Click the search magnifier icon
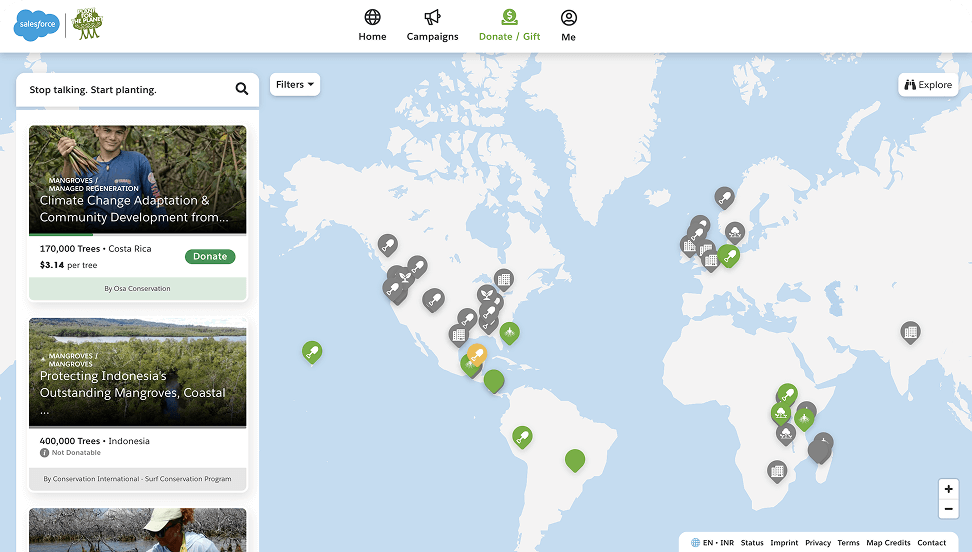Viewport: 972px width, 552px height. coord(242,89)
